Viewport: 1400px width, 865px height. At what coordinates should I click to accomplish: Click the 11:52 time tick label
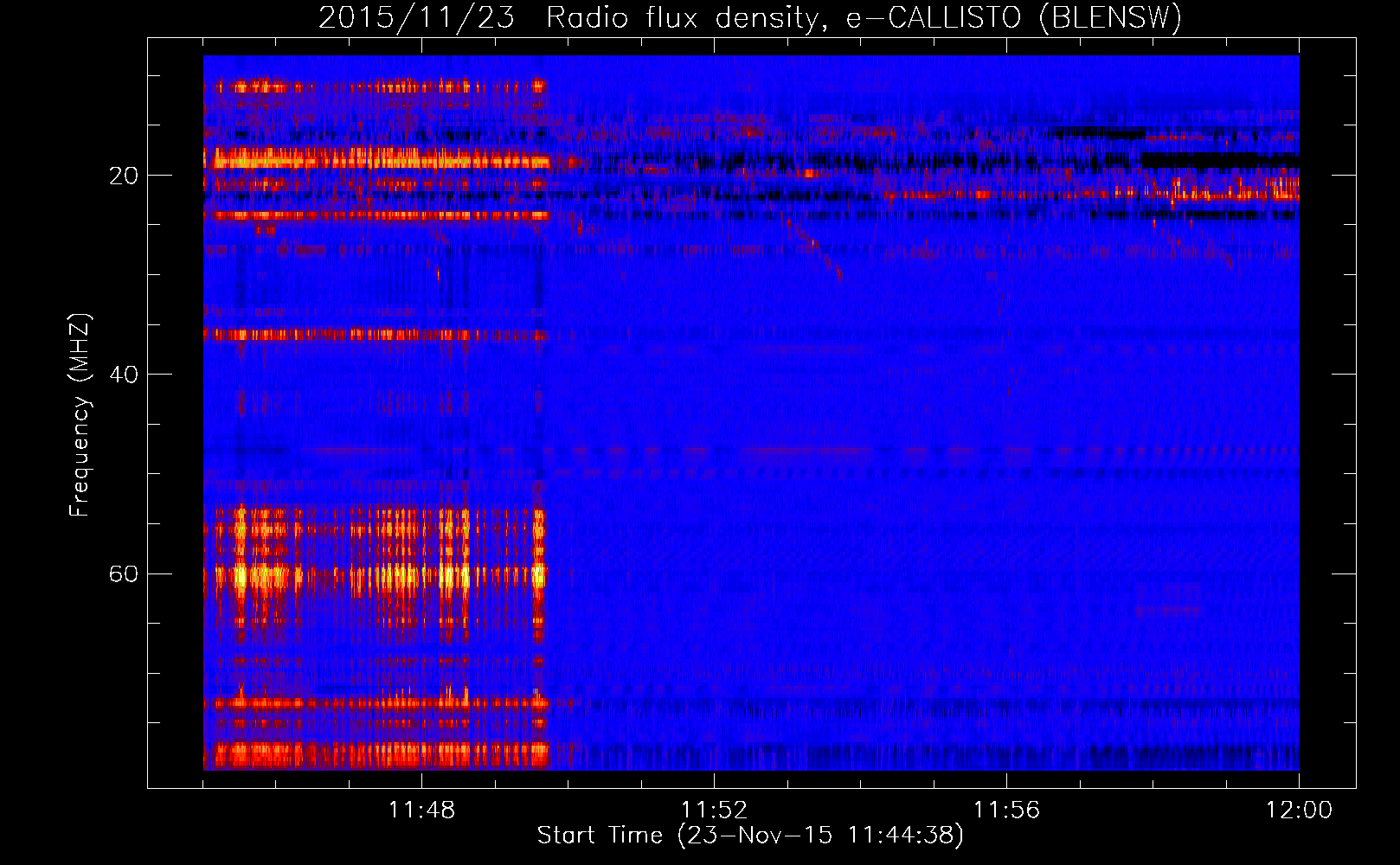pos(714,811)
